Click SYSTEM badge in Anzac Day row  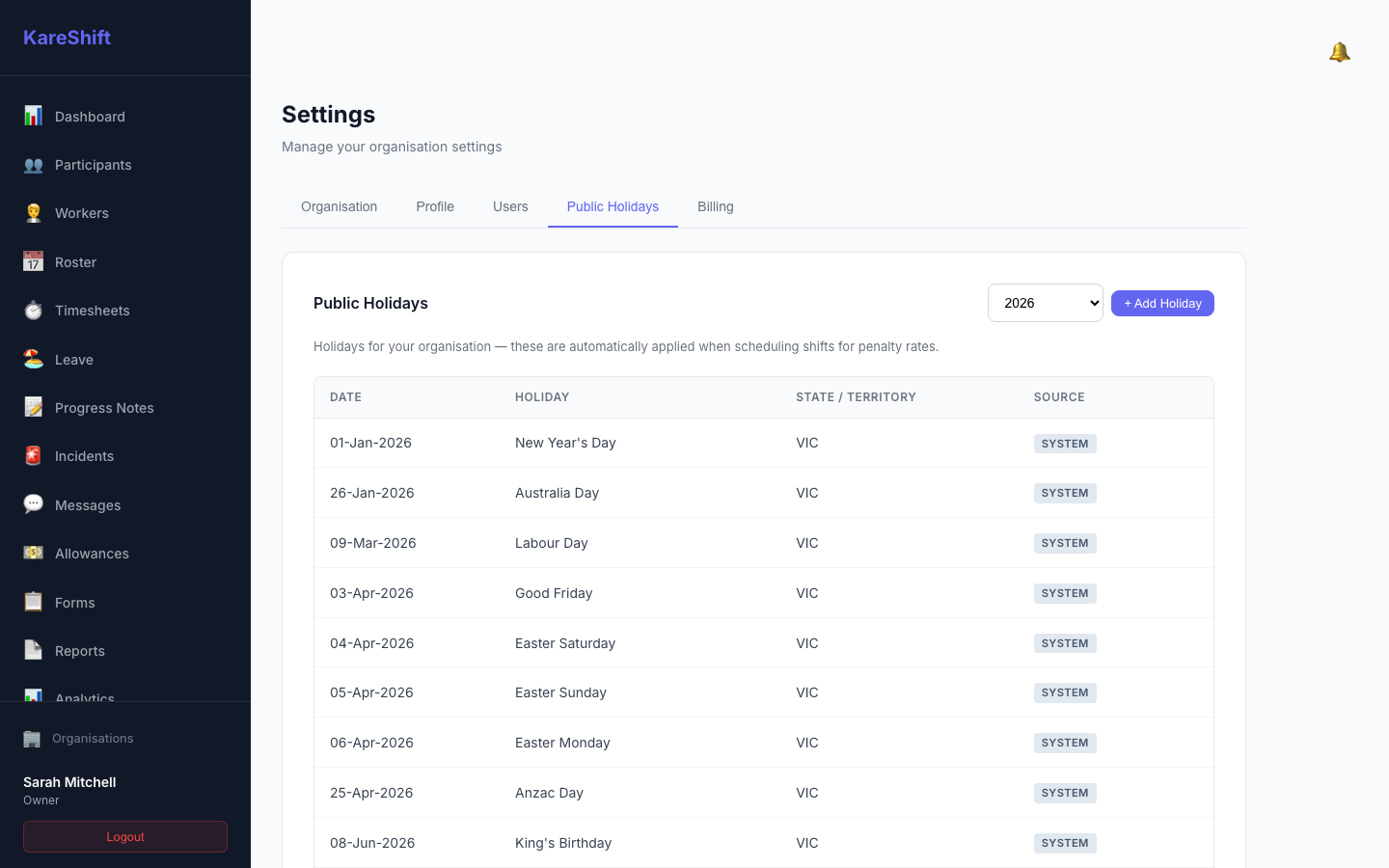(1065, 793)
